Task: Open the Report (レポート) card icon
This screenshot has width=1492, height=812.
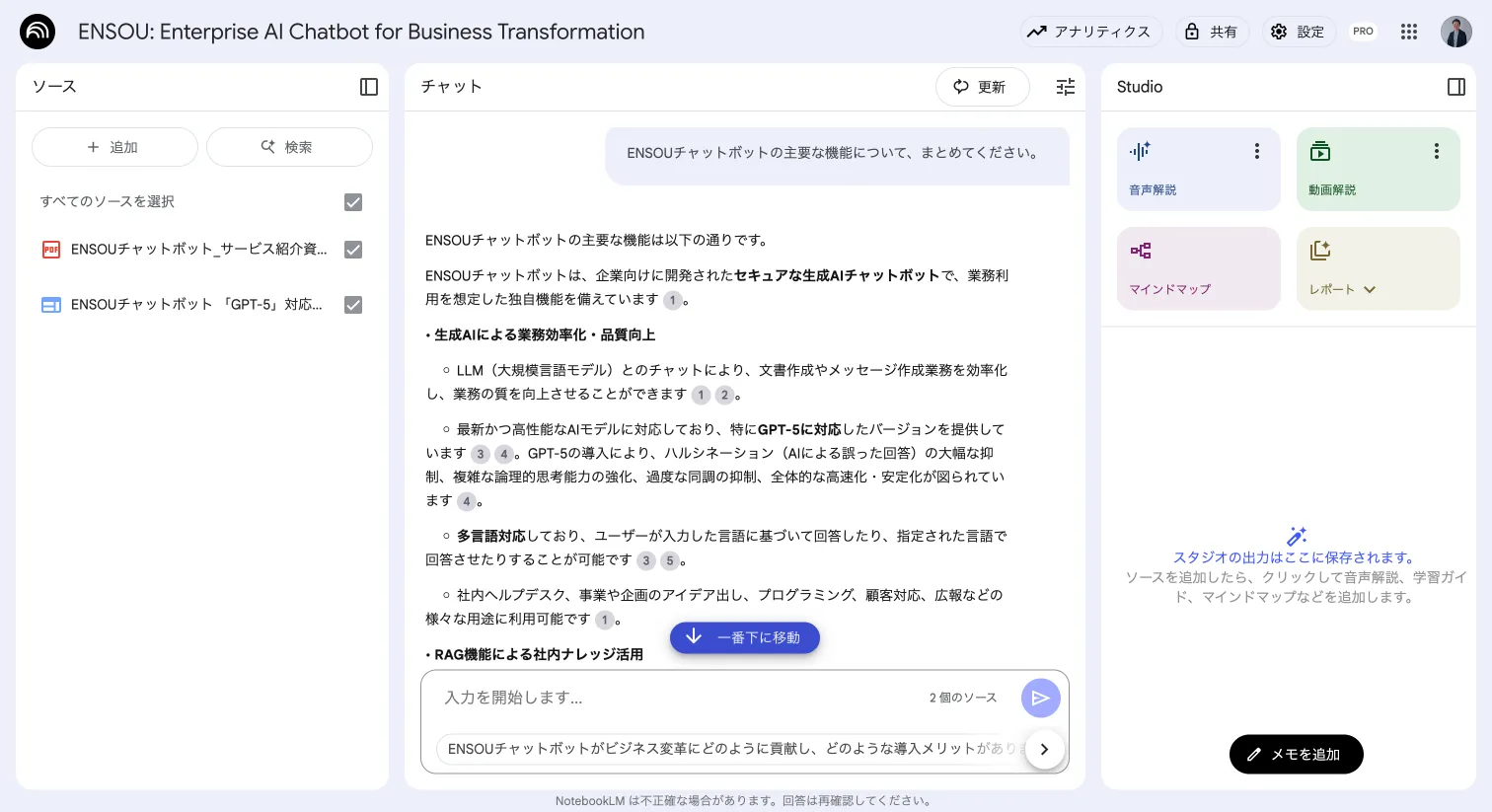Action: click(1320, 251)
